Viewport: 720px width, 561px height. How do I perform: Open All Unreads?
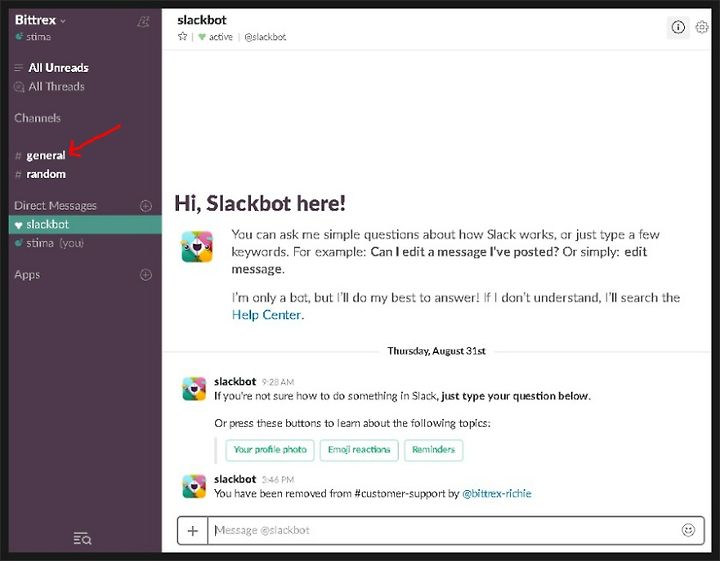tap(58, 68)
